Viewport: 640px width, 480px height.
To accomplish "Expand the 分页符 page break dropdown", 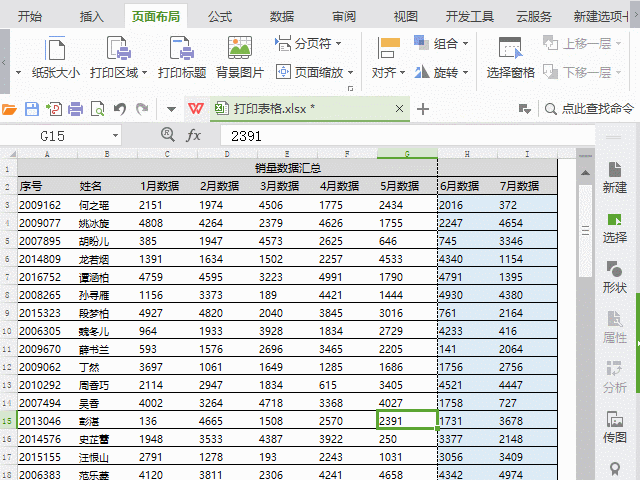I will 338,43.
